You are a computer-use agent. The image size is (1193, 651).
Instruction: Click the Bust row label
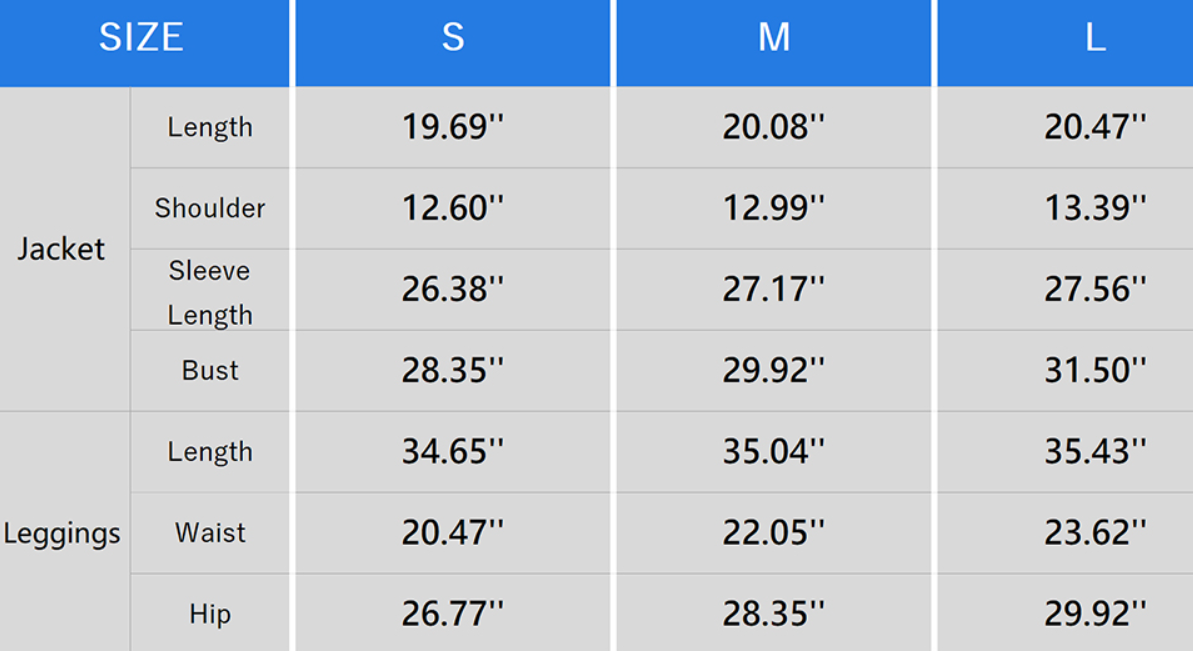click(x=210, y=370)
